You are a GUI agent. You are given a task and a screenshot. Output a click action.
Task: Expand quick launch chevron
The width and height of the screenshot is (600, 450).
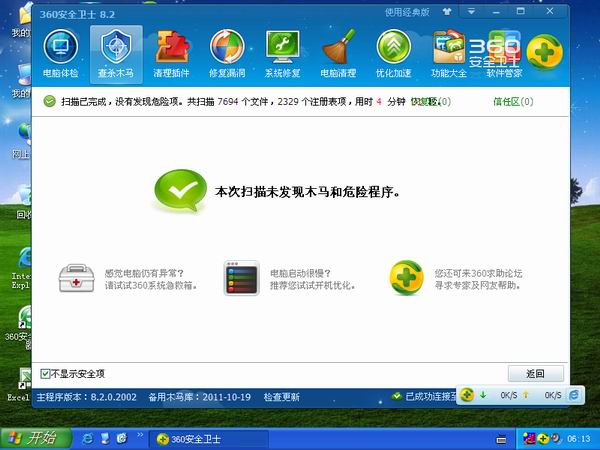click(x=140, y=435)
